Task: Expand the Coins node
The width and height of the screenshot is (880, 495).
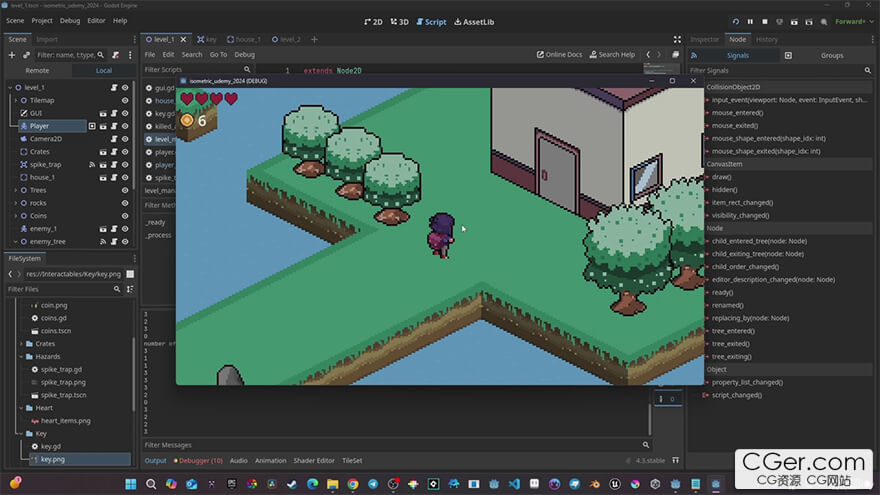Action: click(16, 216)
